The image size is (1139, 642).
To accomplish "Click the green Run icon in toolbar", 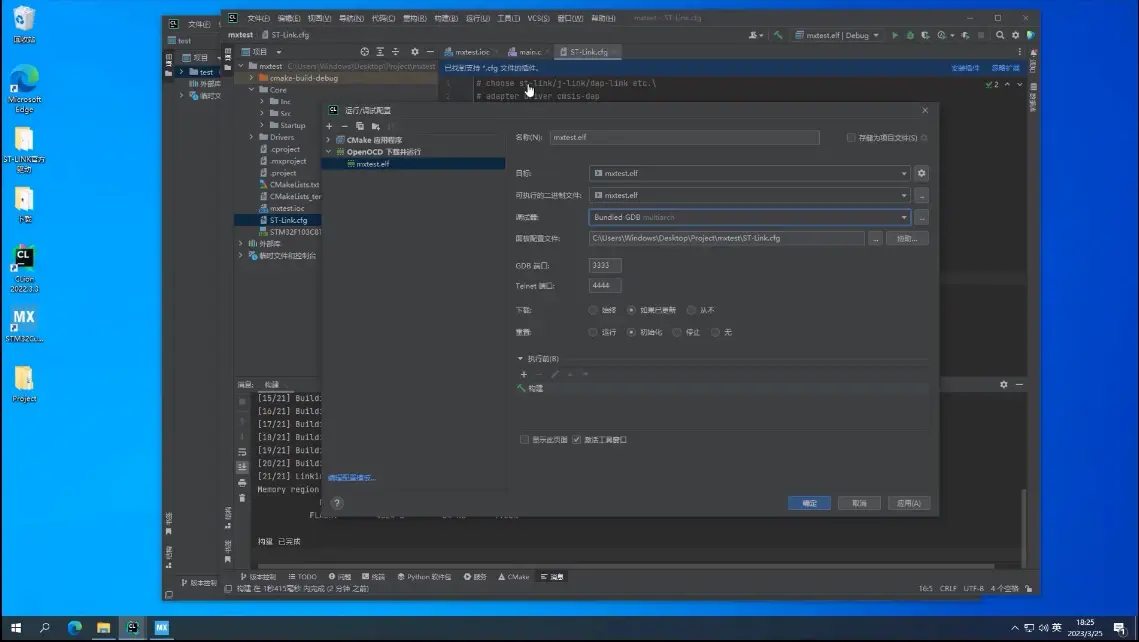I will 895,35.
